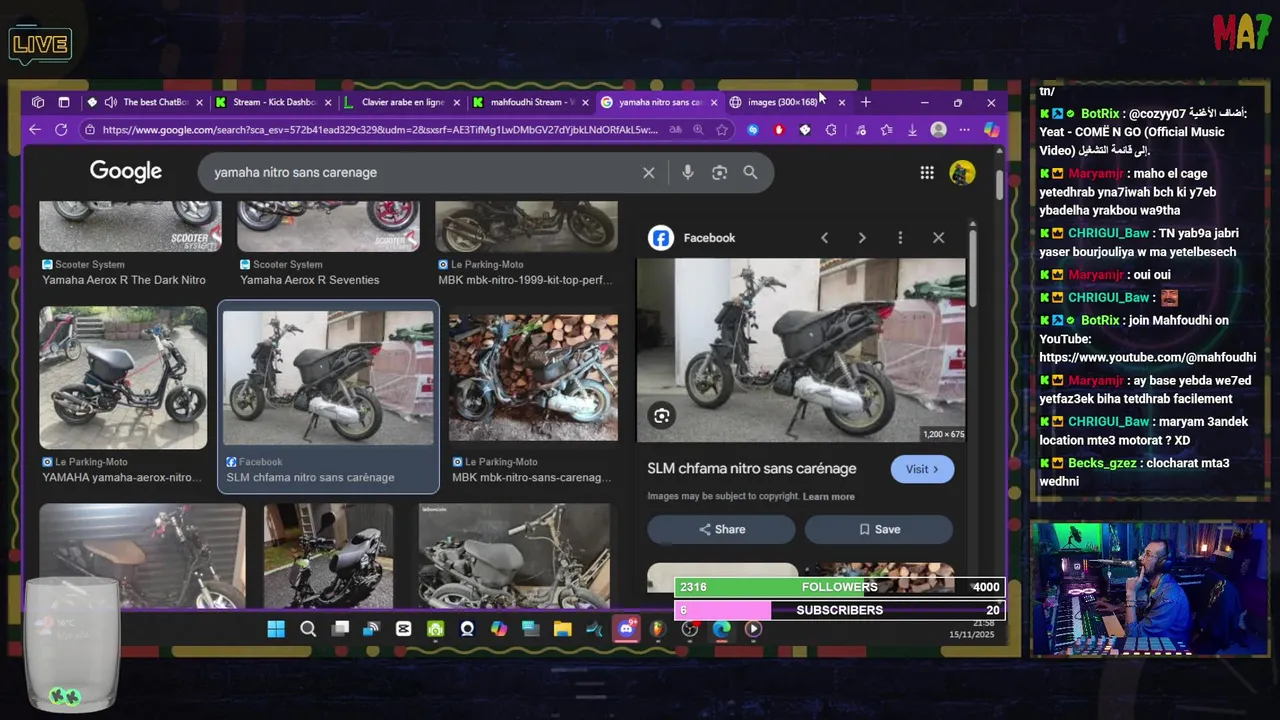Open the Learn more copyright link
This screenshot has width=1280, height=720.
[x=829, y=496]
